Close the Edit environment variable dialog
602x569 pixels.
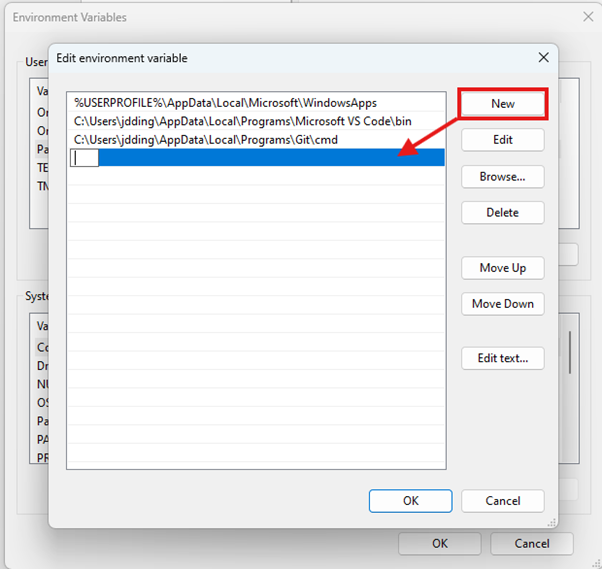pyautogui.click(x=543, y=58)
